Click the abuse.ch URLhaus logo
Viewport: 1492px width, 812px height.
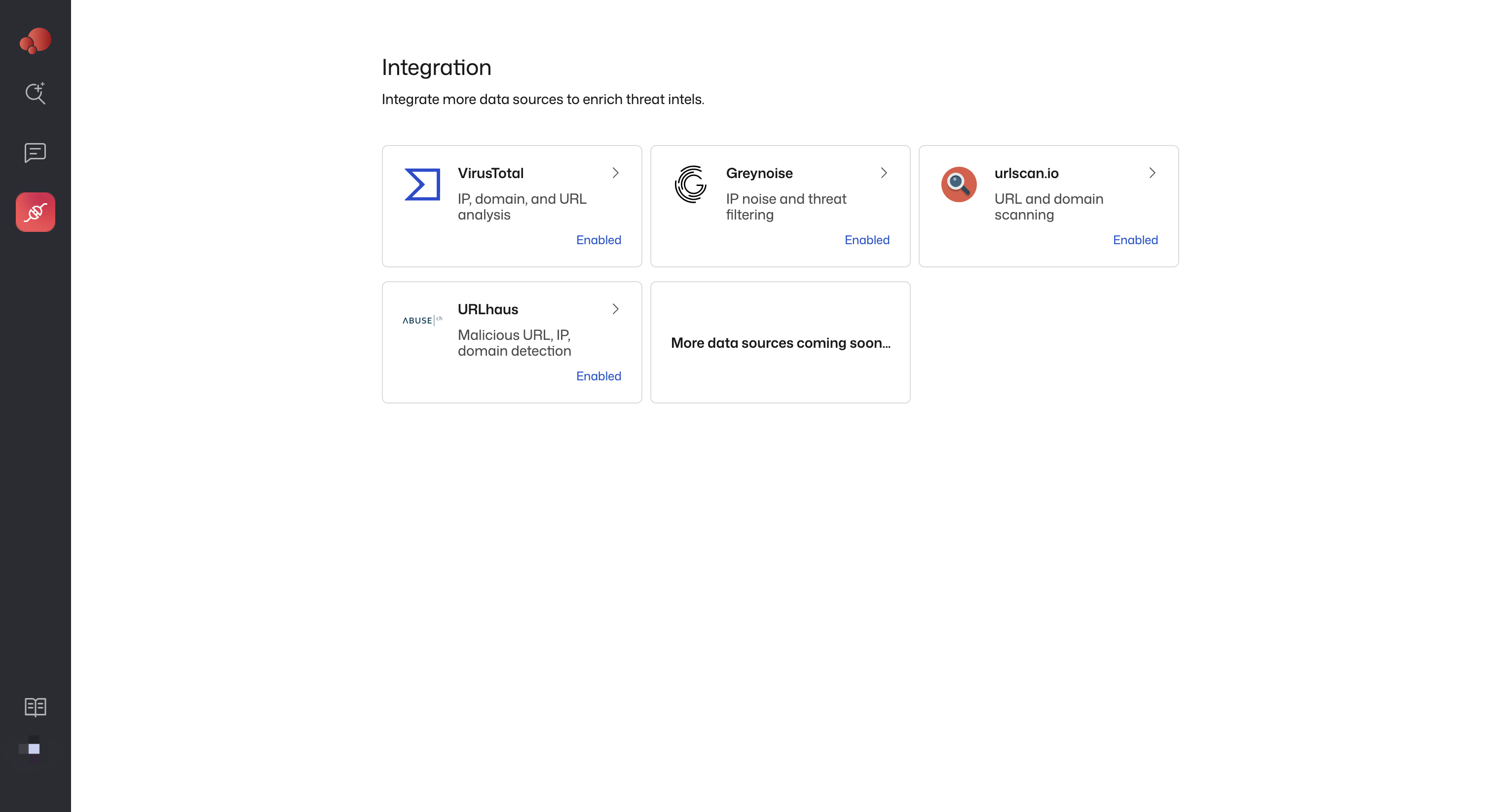coord(422,320)
